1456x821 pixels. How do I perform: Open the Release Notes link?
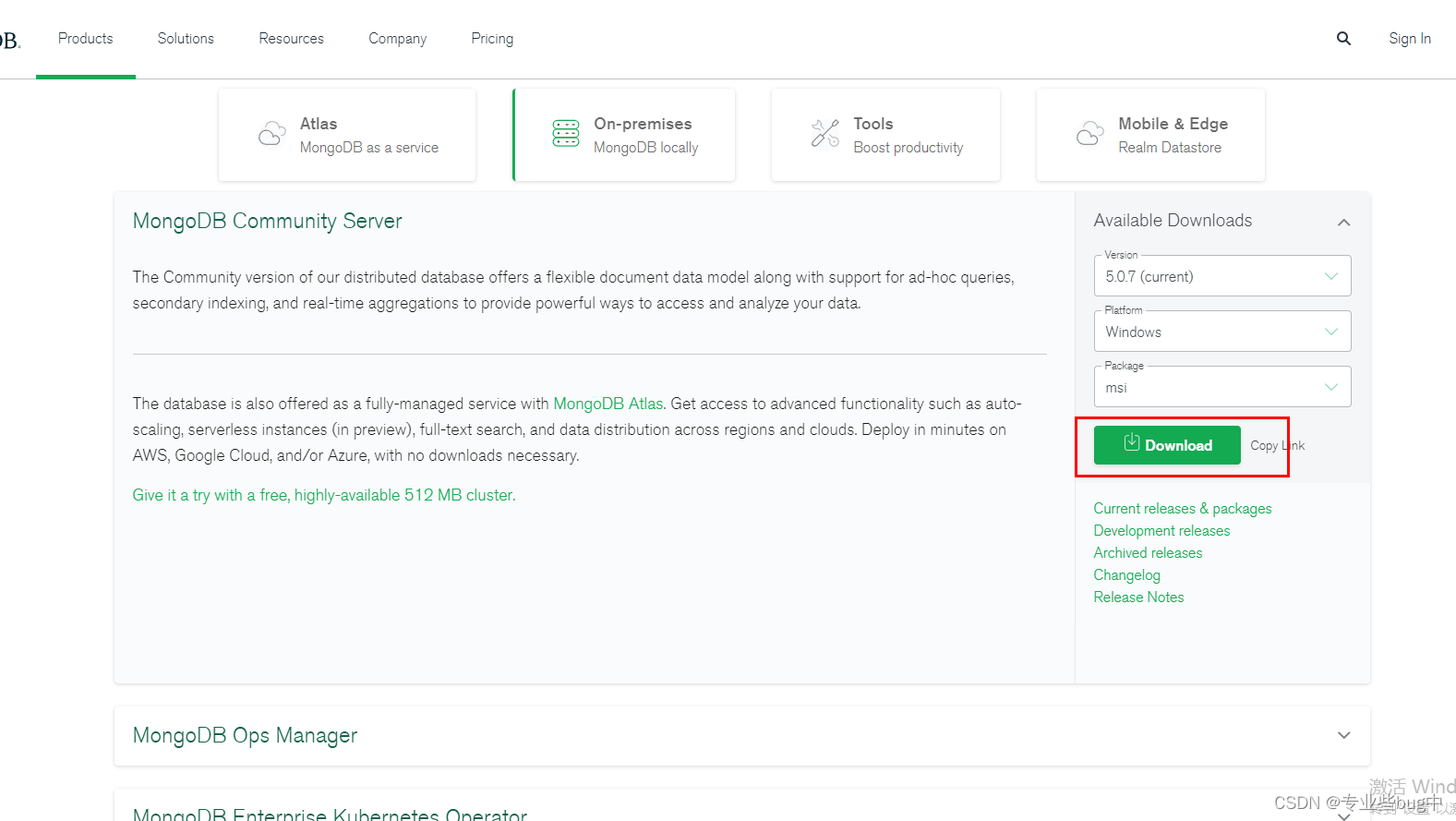pyautogui.click(x=1138, y=598)
